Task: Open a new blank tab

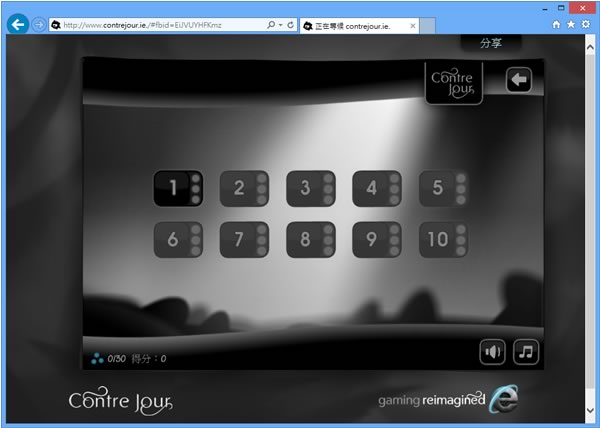Action: (427, 26)
